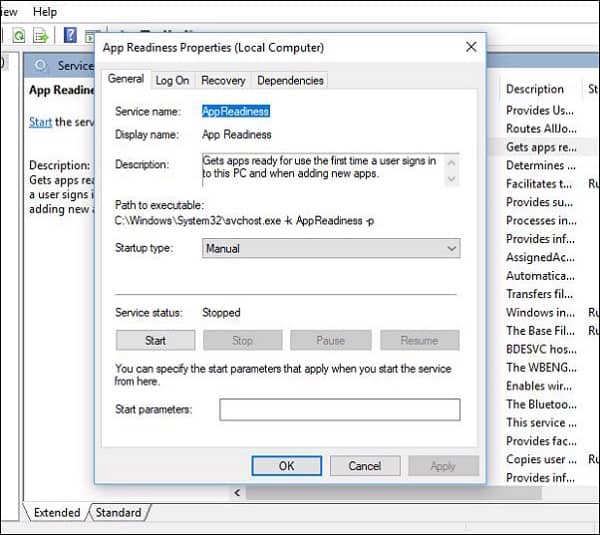This screenshot has height=535, width=600.
Task: Select the 'The Bluetoo...' row
Action: click(x=541, y=404)
